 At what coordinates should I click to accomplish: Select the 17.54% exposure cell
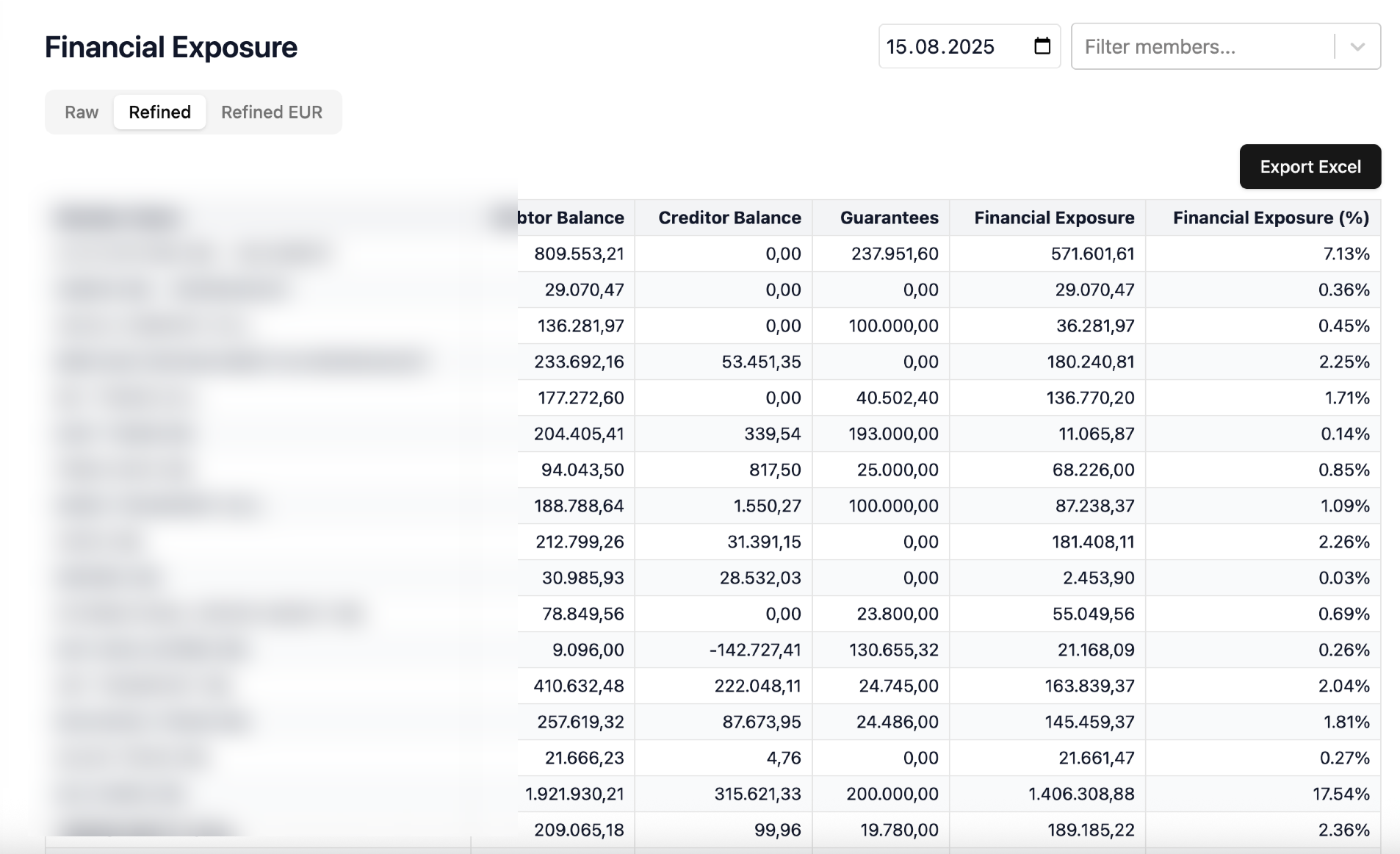[1343, 794]
